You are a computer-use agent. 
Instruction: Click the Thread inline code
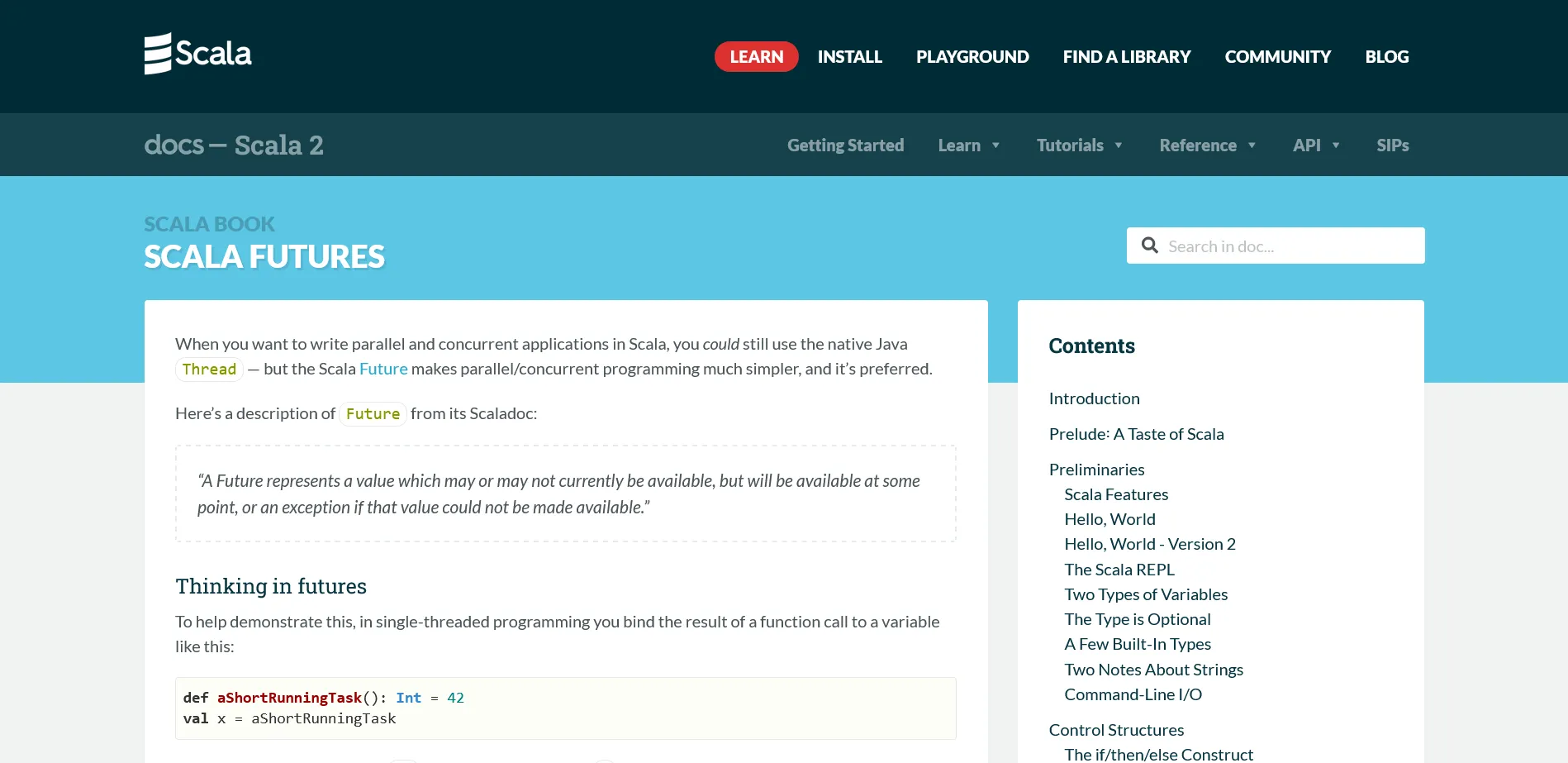pyautogui.click(x=209, y=370)
